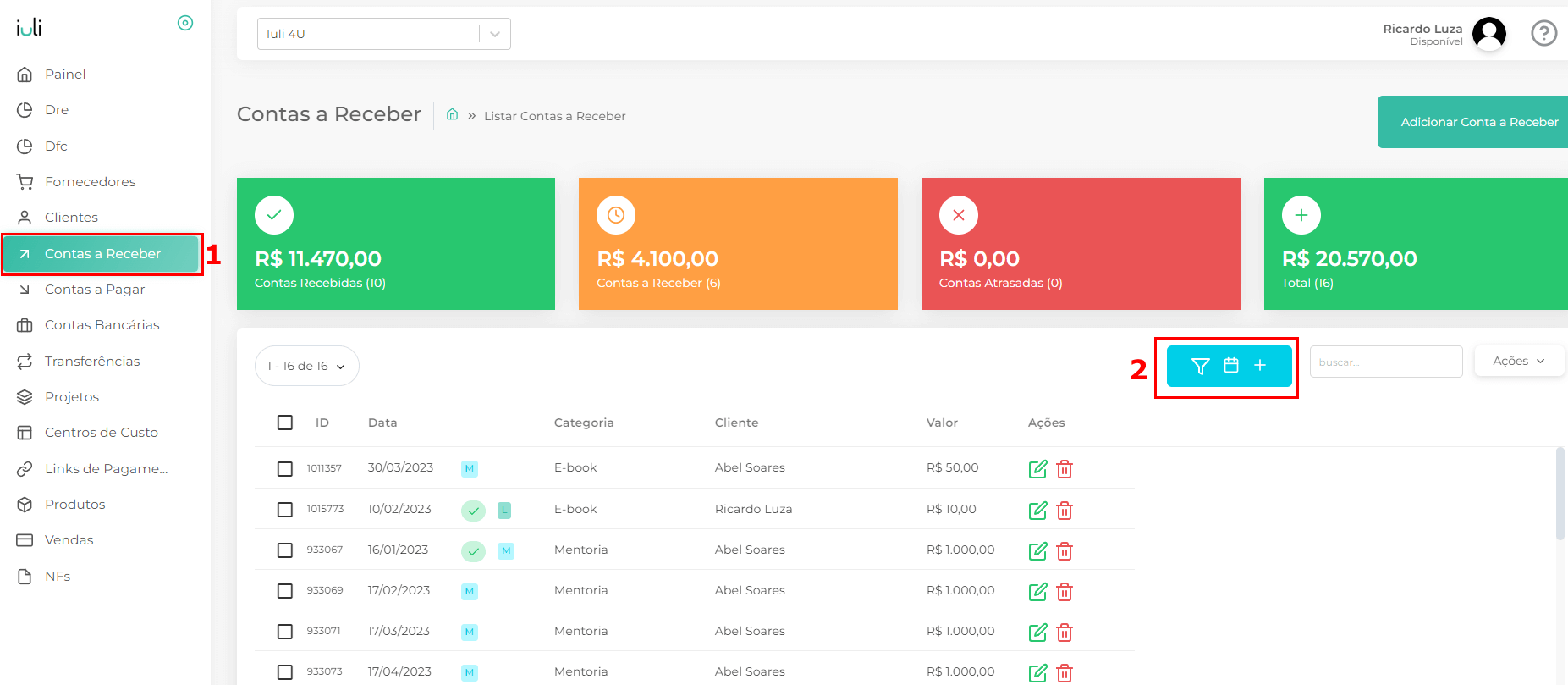Open Ricardo Luza profile avatar
Screen dimensions: 1568x685
[x=1488, y=34]
